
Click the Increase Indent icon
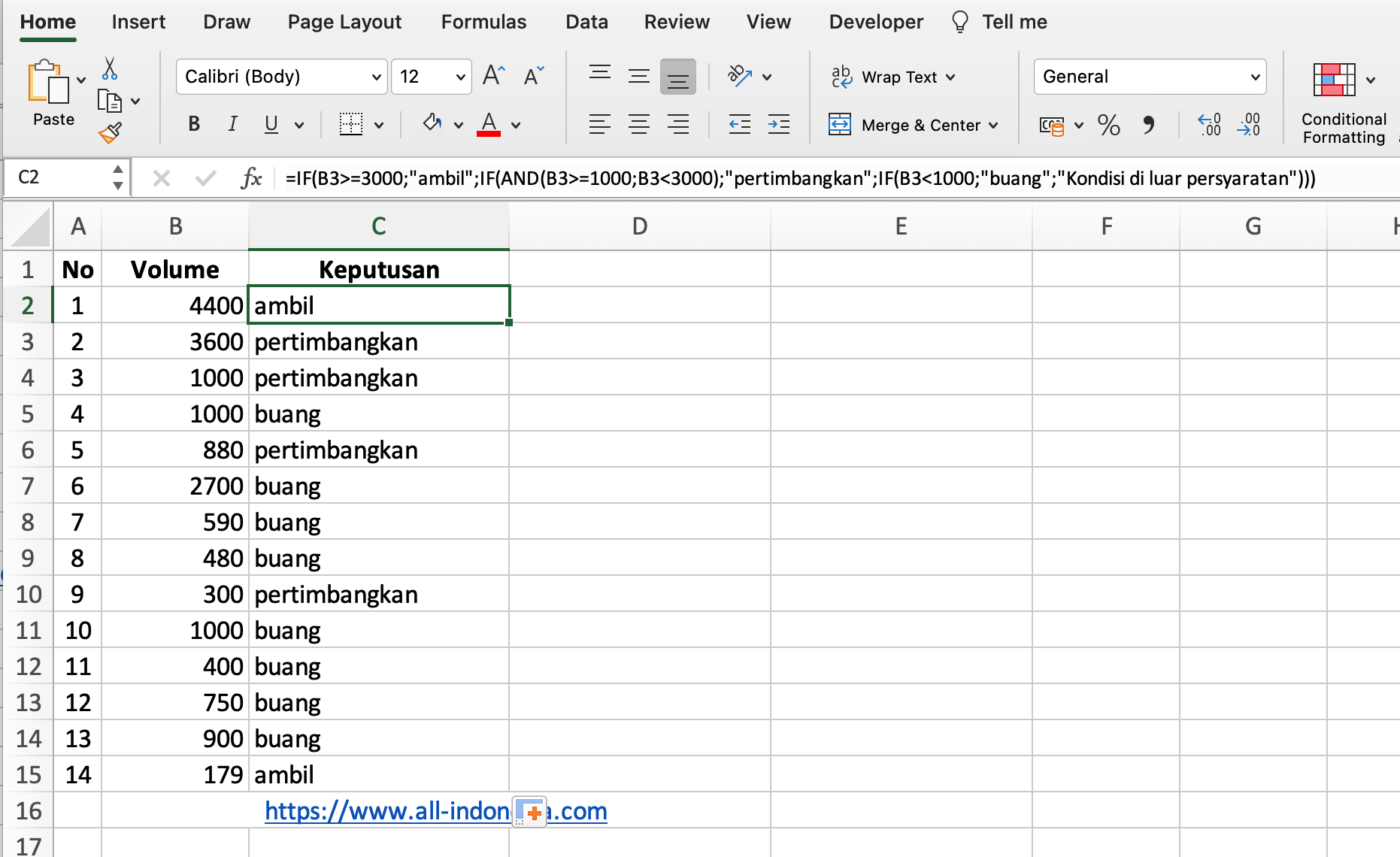point(778,125)
